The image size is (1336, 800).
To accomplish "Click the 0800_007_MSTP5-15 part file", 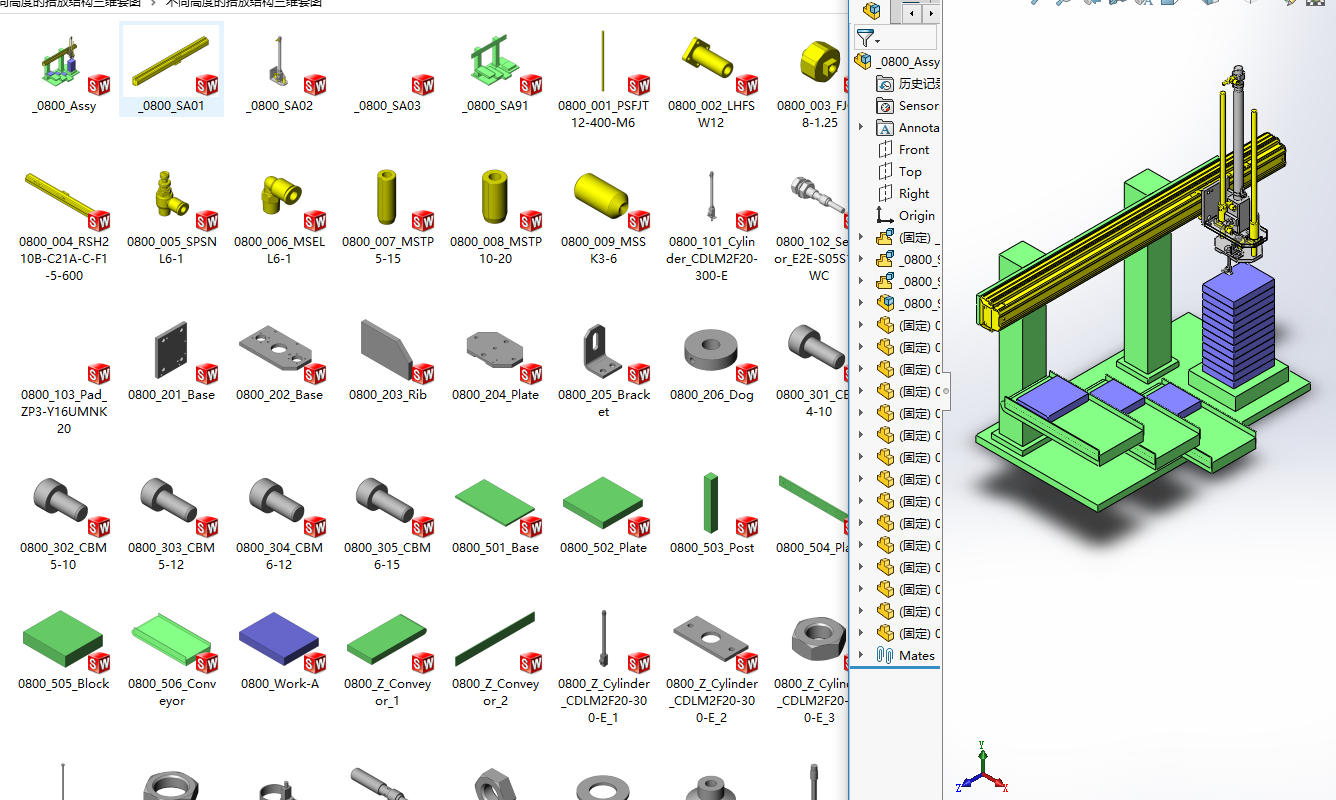I will coord(388,216).
